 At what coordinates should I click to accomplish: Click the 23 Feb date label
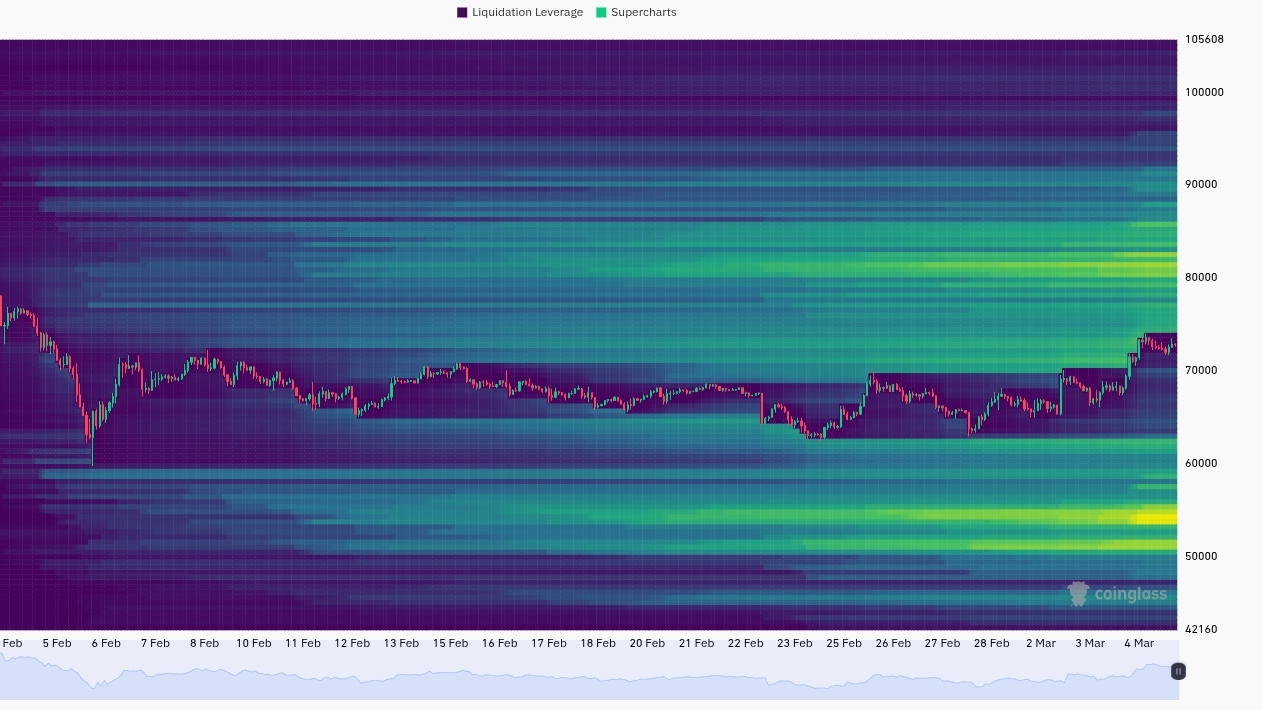point(795,643)
